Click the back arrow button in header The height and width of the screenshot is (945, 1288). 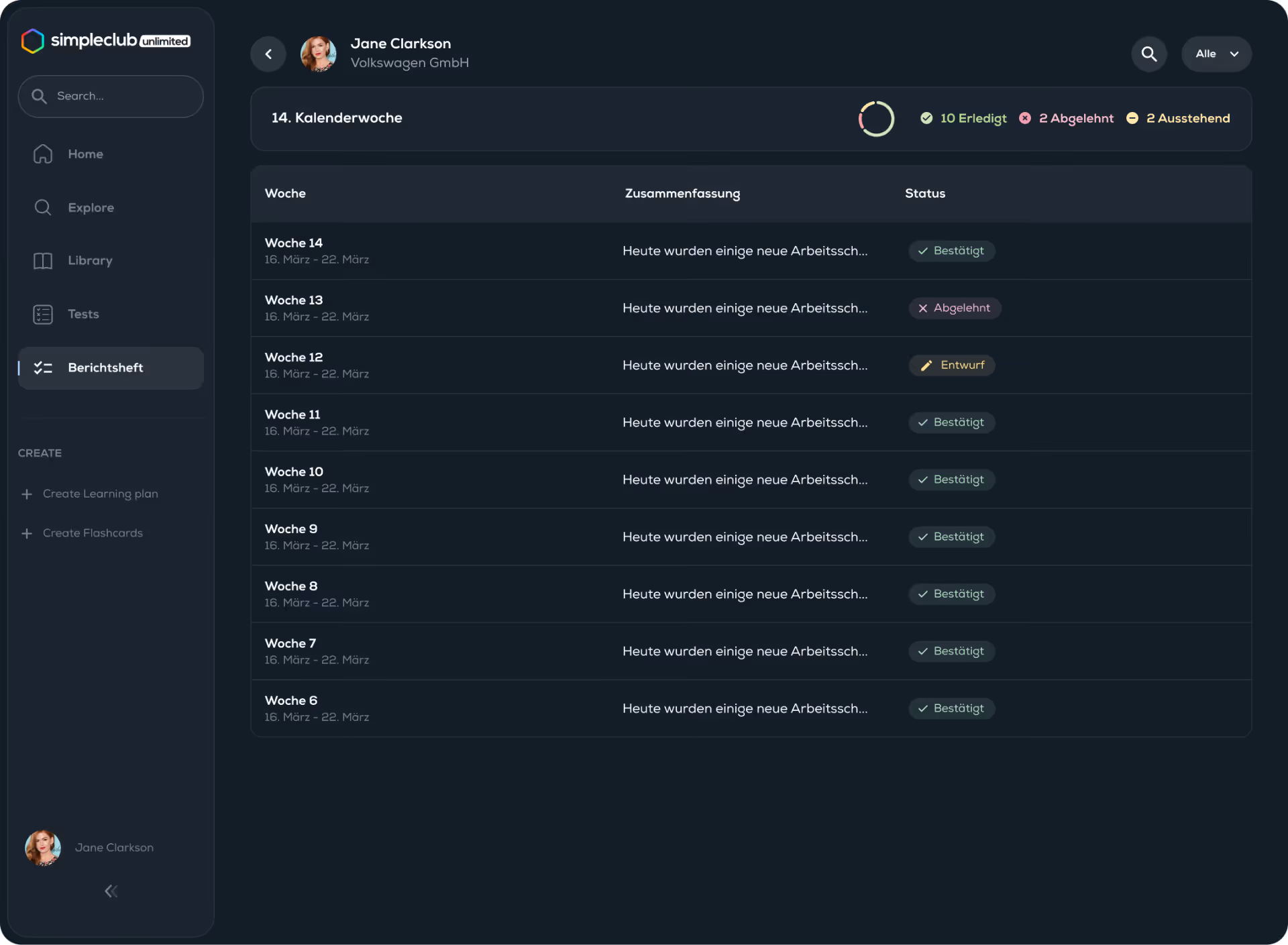coord(268,54)
